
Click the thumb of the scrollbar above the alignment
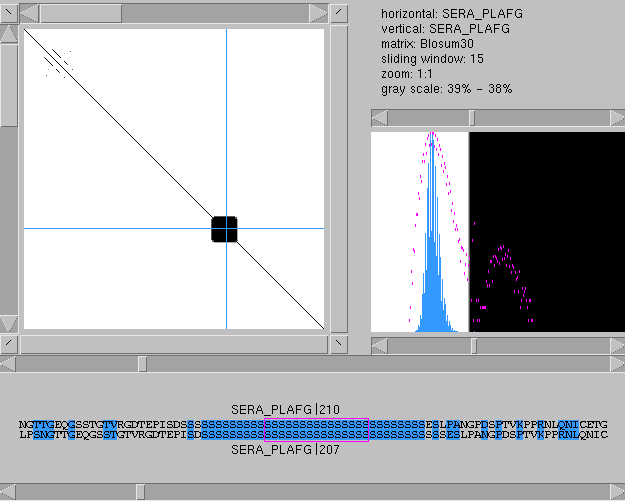(142, 364)
